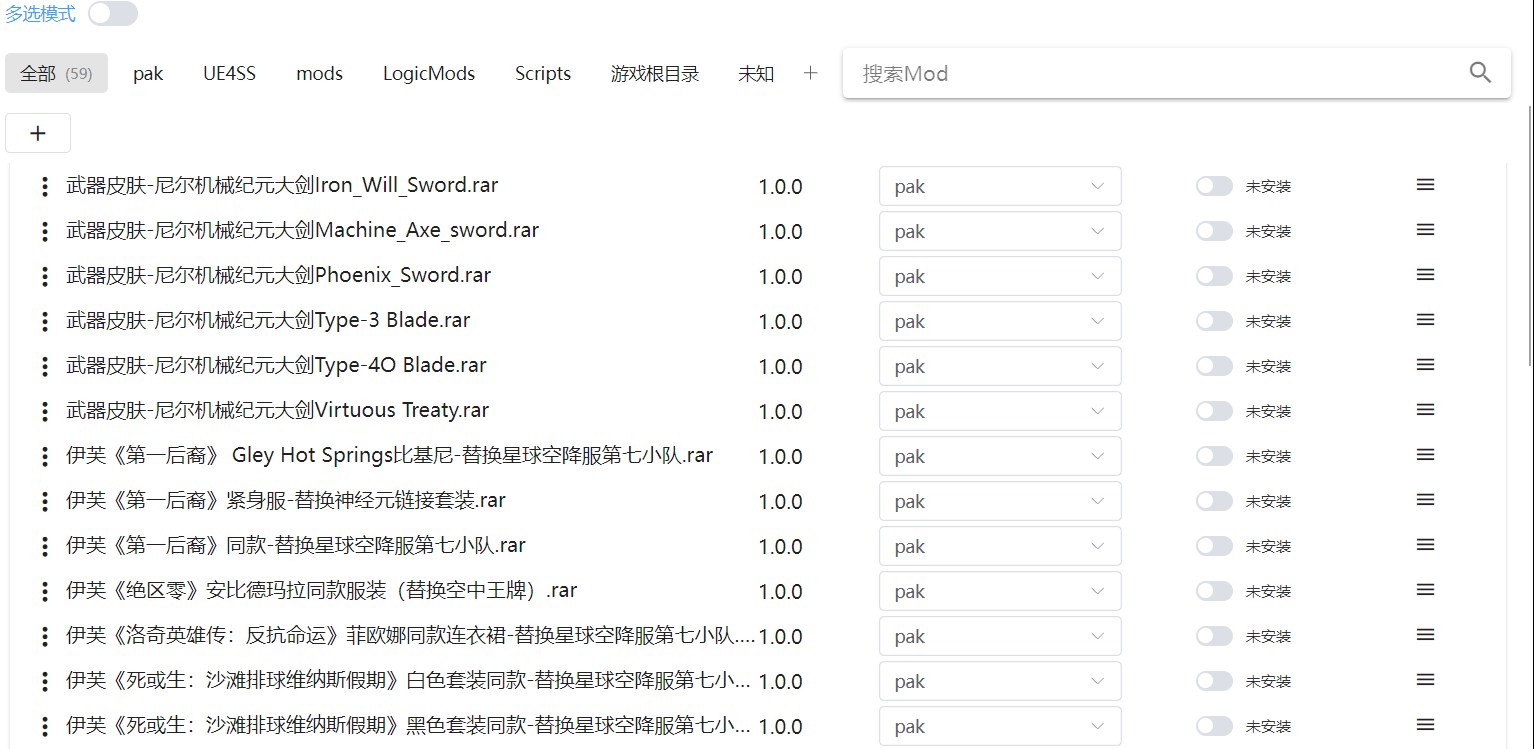Click the plus icon after 未知 tab
Screen dimensions: 1534x749
[810, 73]
